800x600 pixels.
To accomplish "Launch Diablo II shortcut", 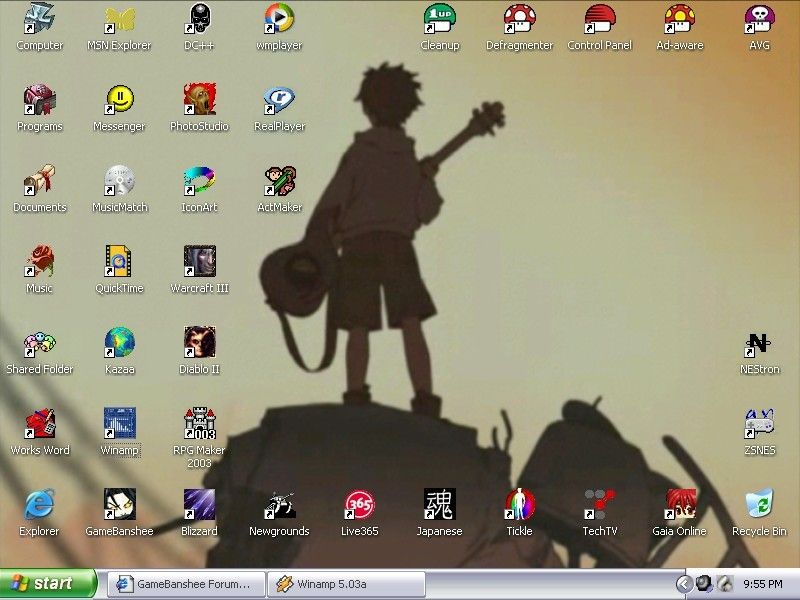I will [199, 342].
